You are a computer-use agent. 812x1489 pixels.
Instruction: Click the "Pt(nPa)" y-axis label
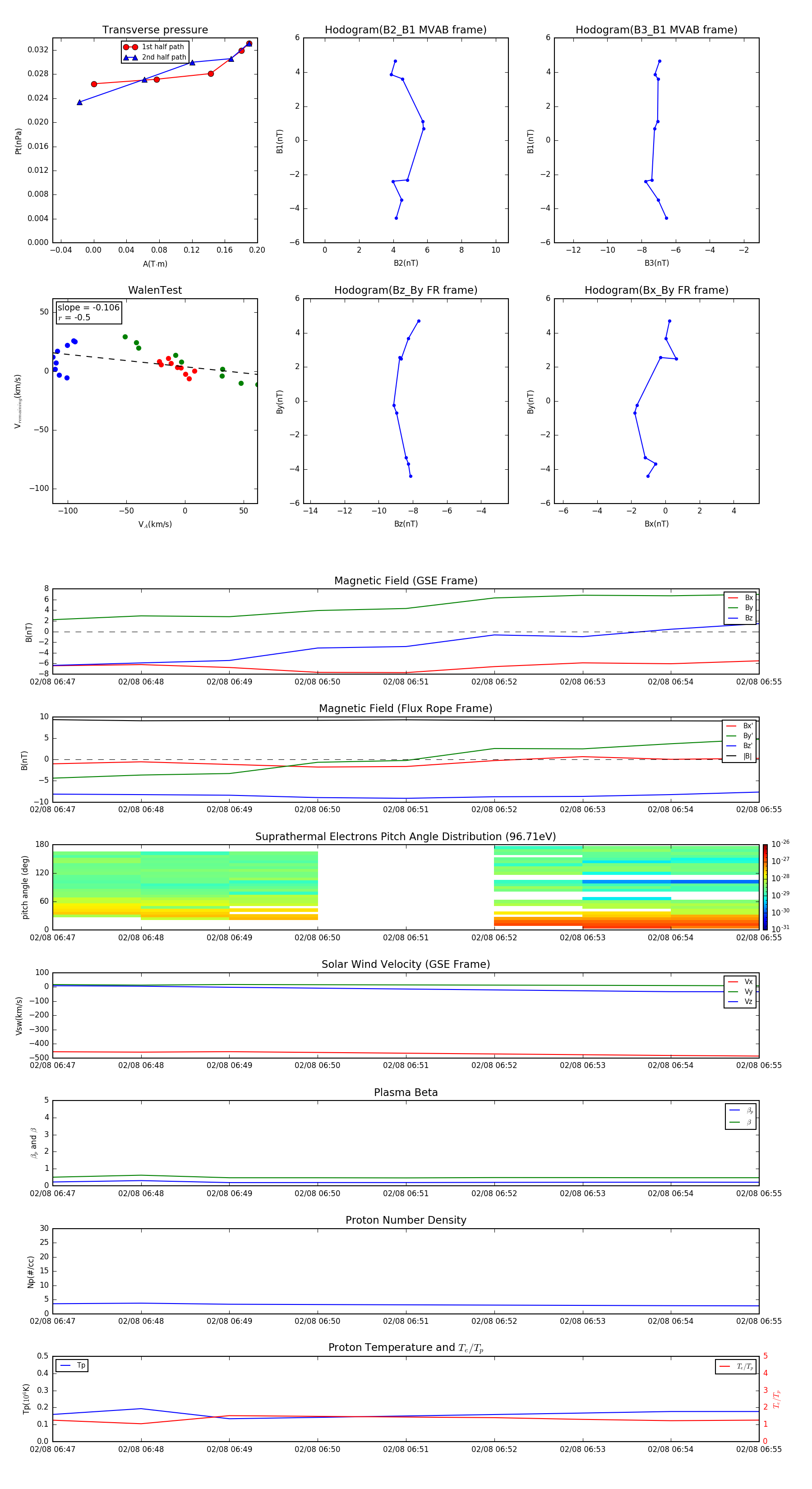pyautogui.click(x=18, y=140)
